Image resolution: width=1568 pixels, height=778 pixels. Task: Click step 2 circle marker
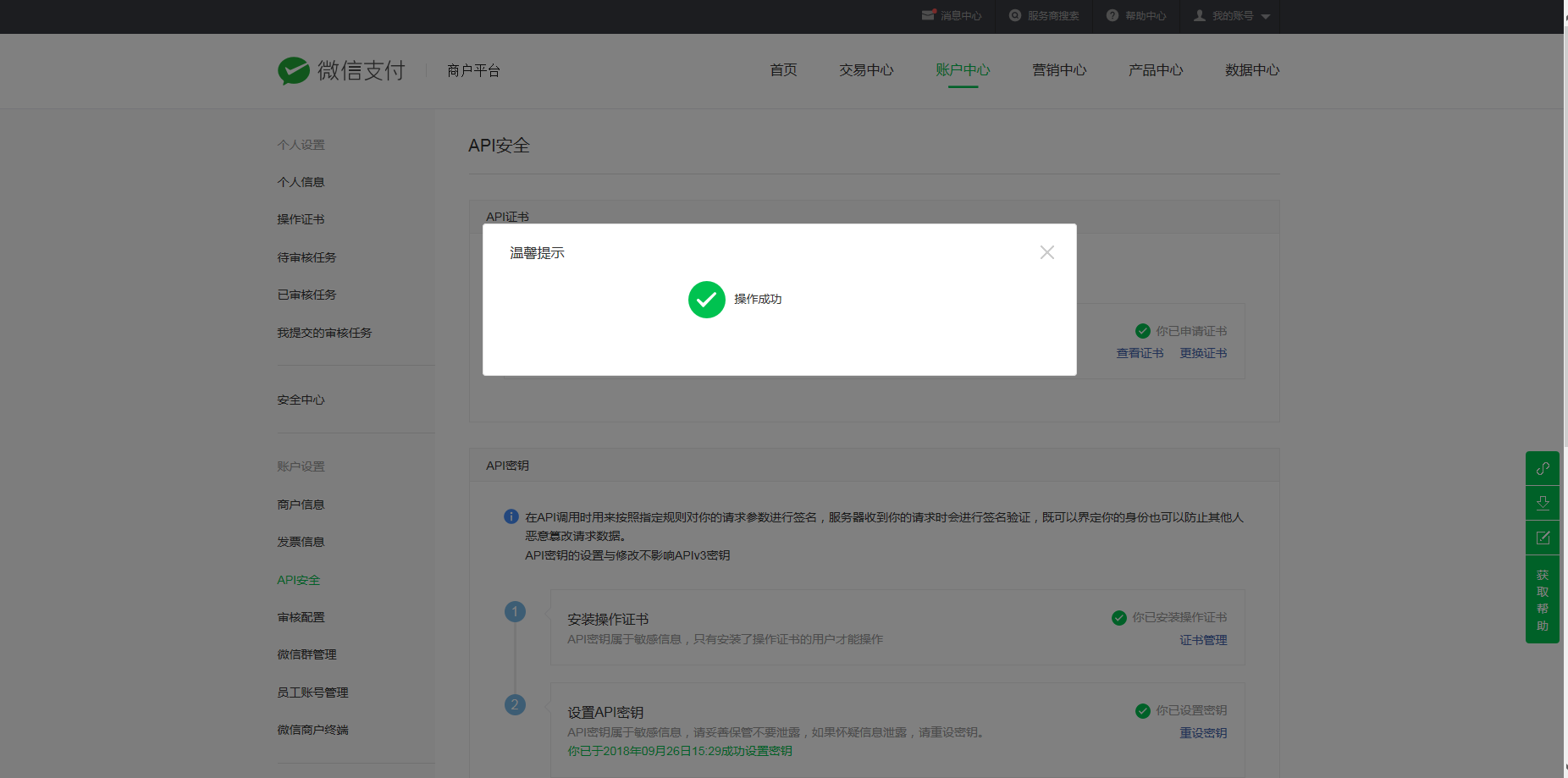[515, 704]
